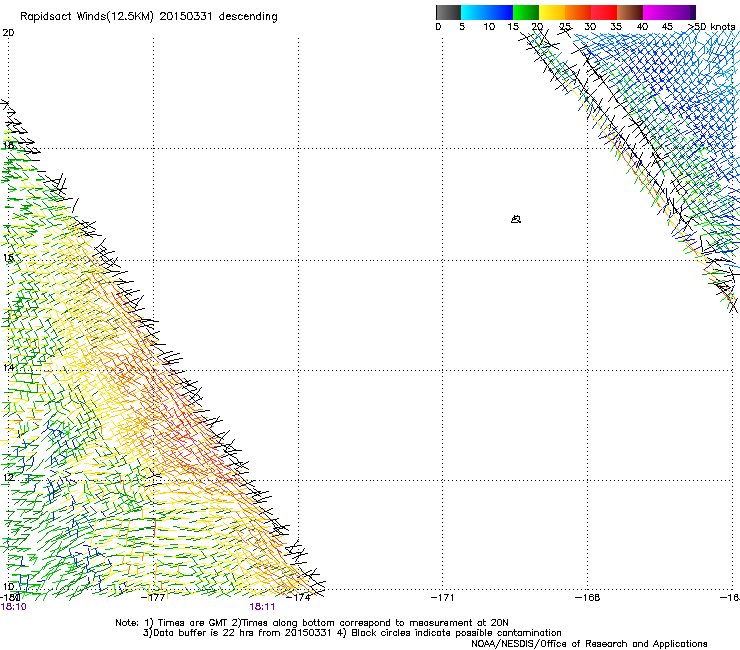Click the yellow 20-25 knots legend segment
Screen dimensions: 740x650
point(552,12)
